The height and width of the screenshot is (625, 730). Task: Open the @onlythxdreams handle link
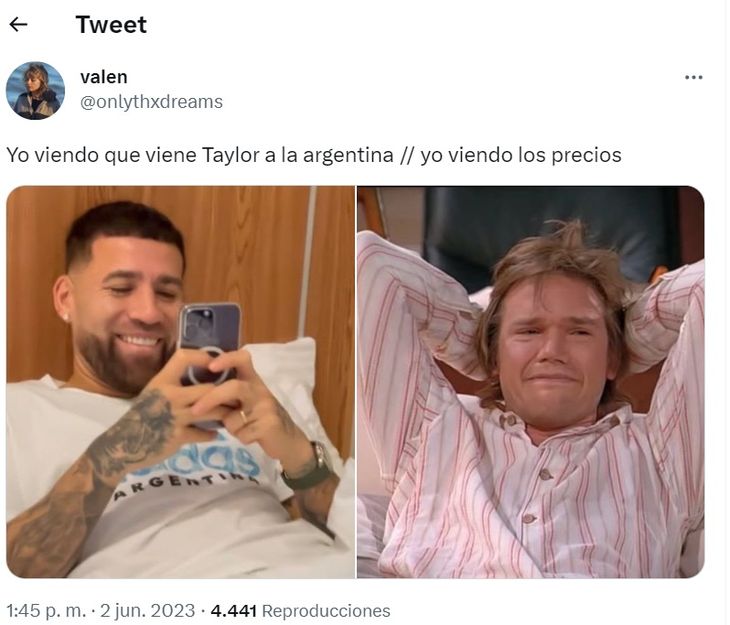(151, 102)
